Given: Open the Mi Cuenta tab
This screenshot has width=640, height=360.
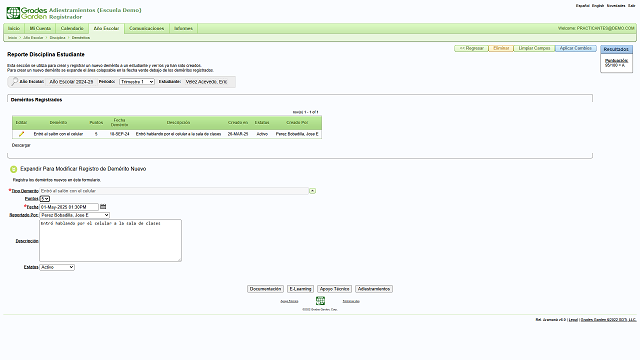Looking at the screenshot, I should [40, 29].
